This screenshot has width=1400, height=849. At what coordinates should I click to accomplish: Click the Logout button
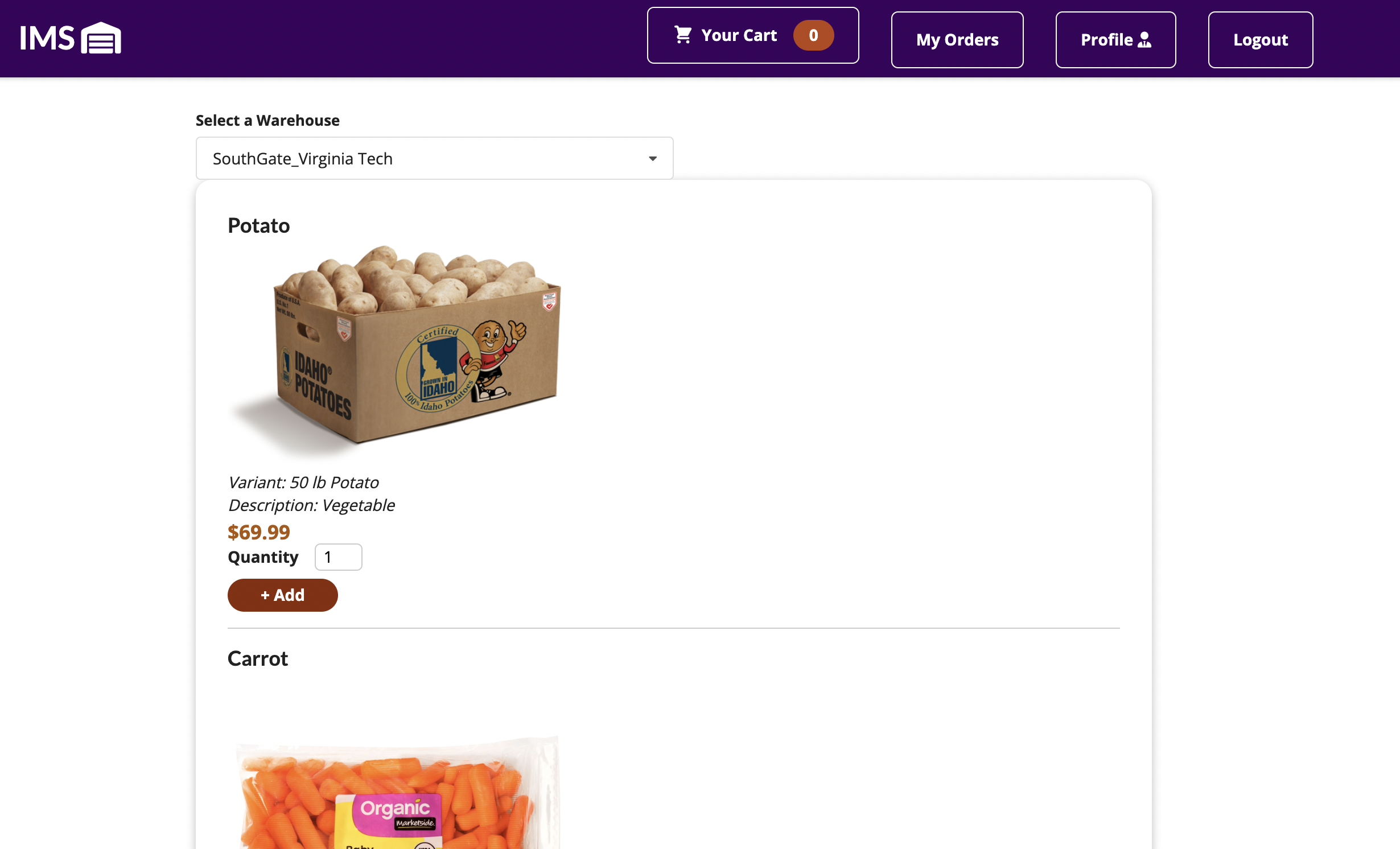(x=1260, y=40)
